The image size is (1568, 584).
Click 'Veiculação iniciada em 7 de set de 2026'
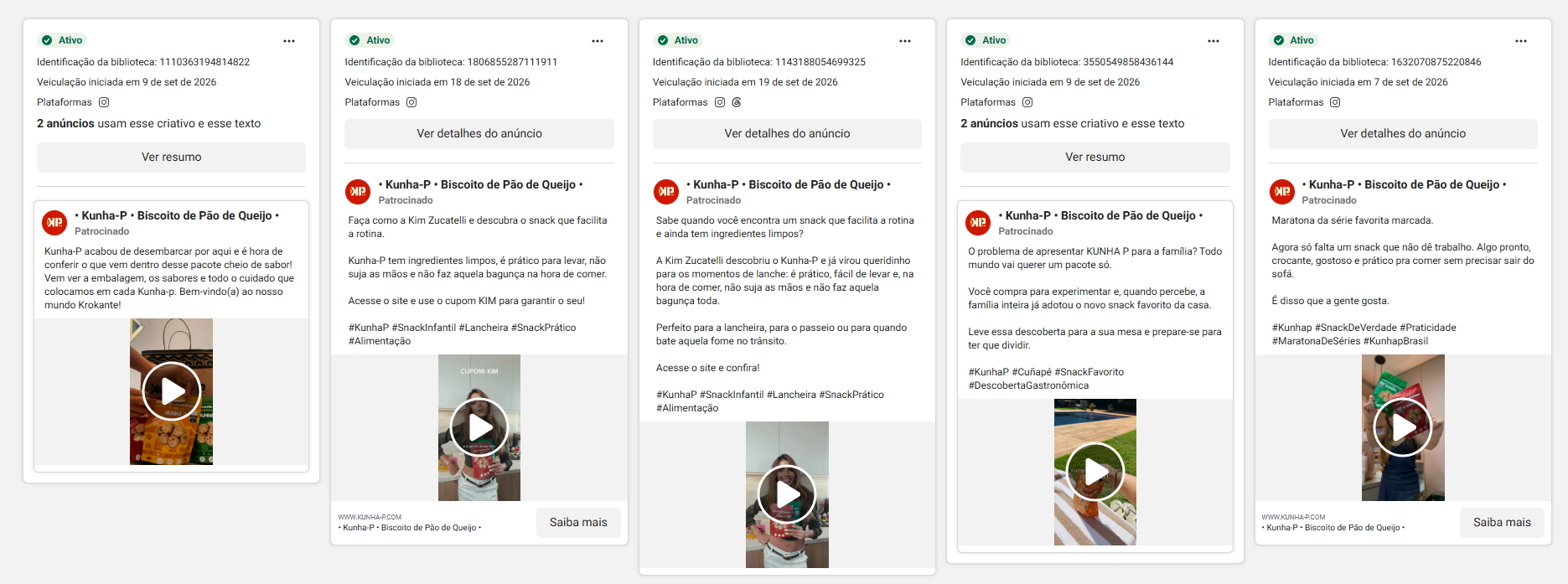click(1358, 82)
